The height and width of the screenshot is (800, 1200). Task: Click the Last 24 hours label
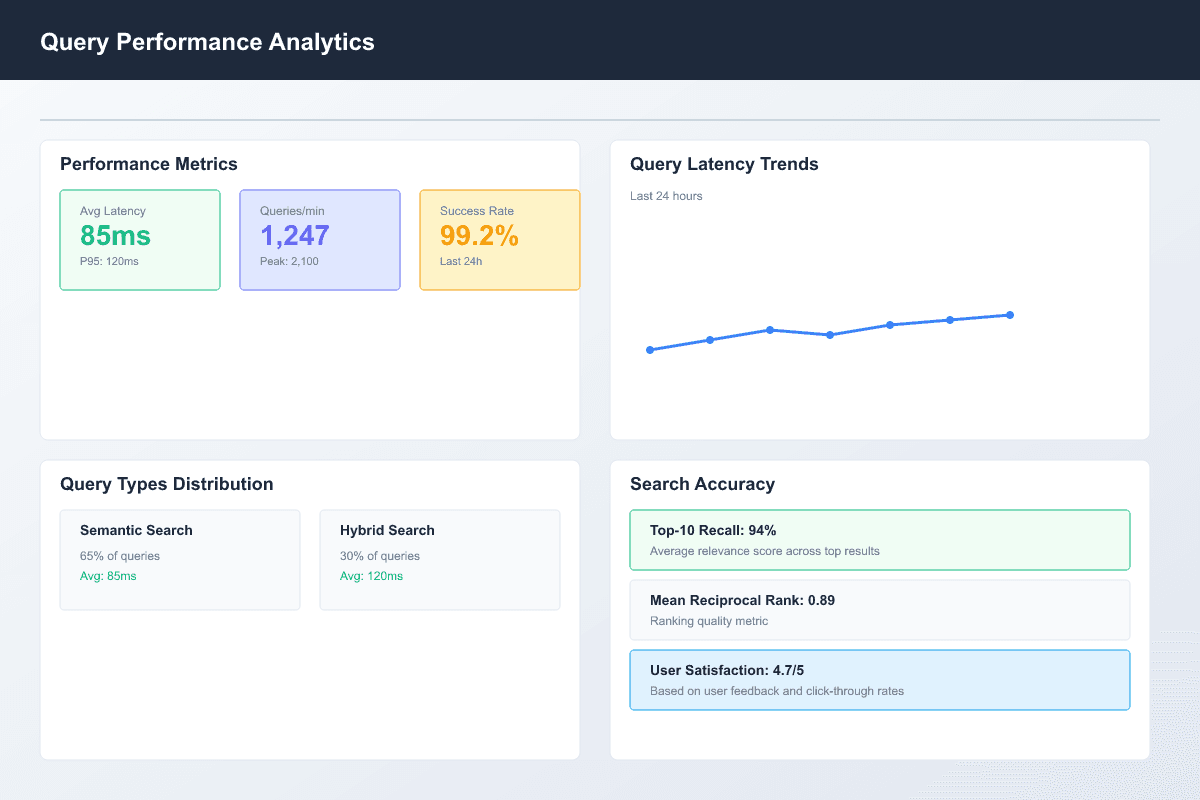pos(665,196)
